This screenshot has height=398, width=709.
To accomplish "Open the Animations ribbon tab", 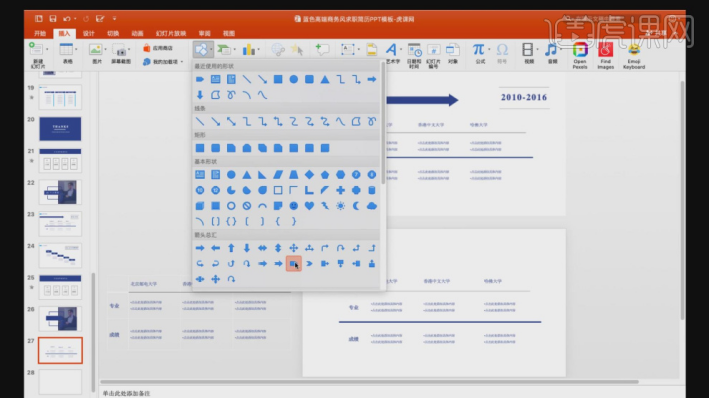I will 137,33.
